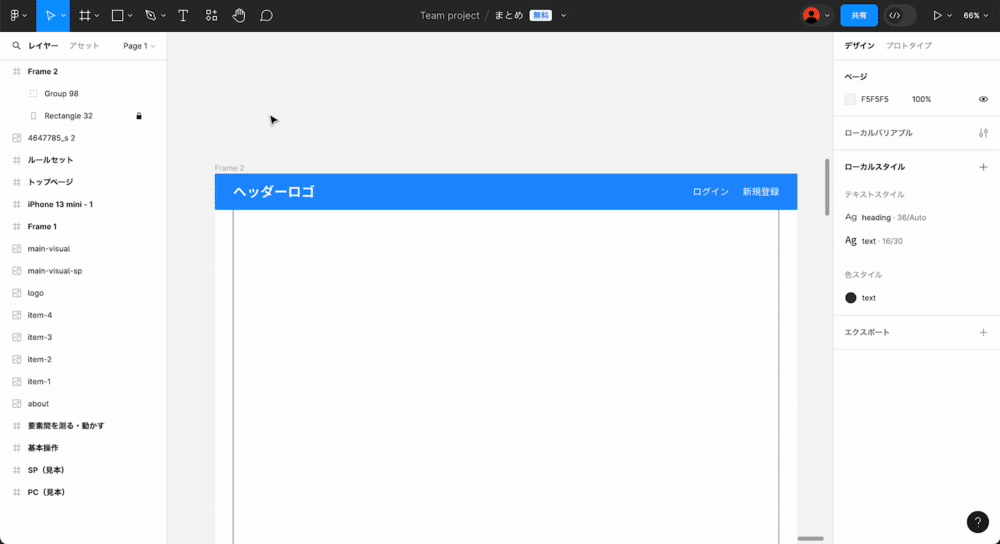Screen dimensions: 1000x544
Task: Click ログイン in the canvas header
Action: [x=710, y=191]
